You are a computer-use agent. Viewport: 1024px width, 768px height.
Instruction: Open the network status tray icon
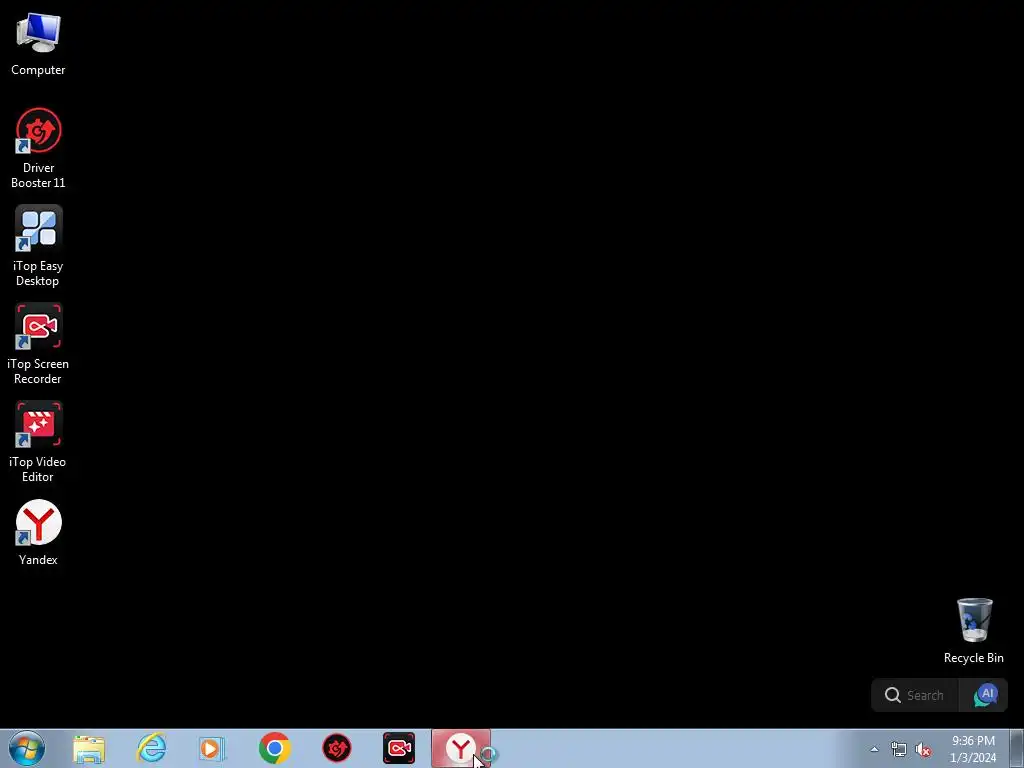[x=899, y=749]
